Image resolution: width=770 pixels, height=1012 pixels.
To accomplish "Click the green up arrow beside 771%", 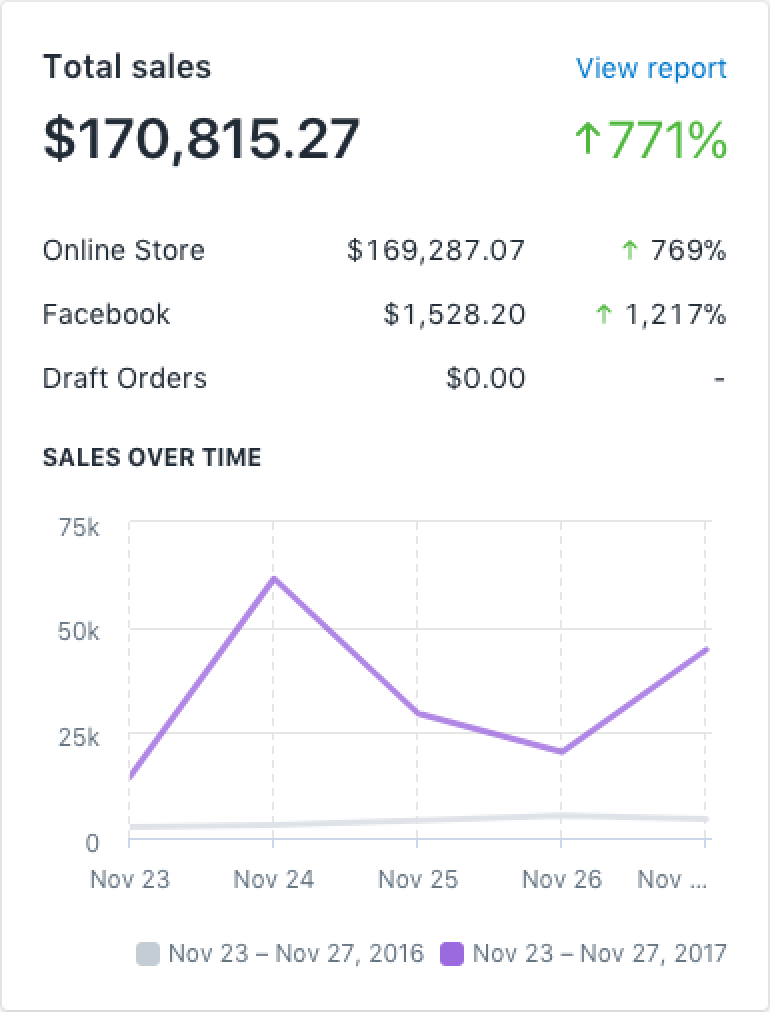I will click(x=588, y=139).
